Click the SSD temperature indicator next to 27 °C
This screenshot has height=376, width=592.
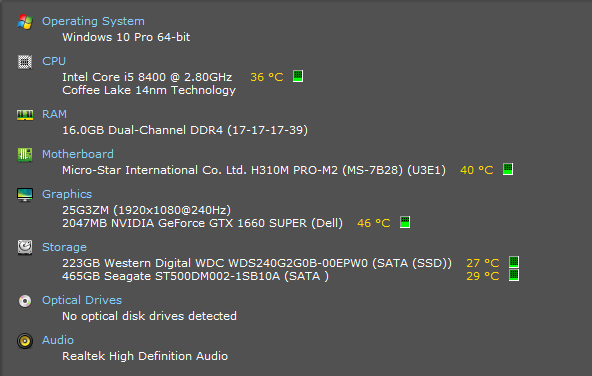point(514,262)
